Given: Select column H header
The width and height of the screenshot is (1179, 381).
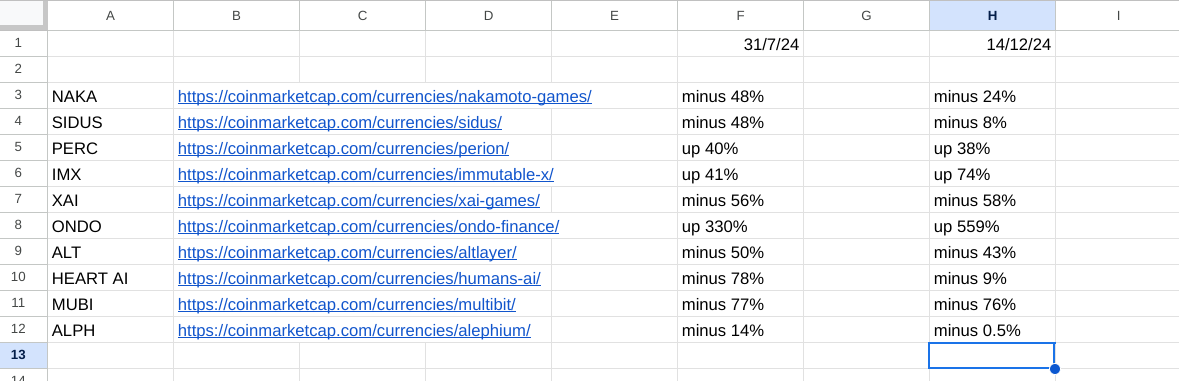Looking at the screenshot, I should pos(992,16).
